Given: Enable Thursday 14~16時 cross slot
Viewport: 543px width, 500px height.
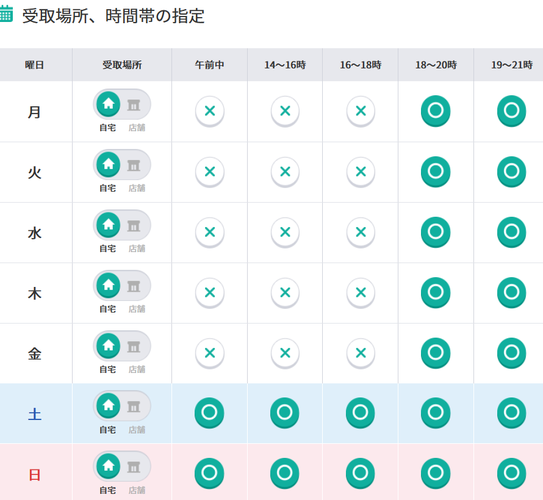Looking at the screenshot, I should [x=285, y=293].
